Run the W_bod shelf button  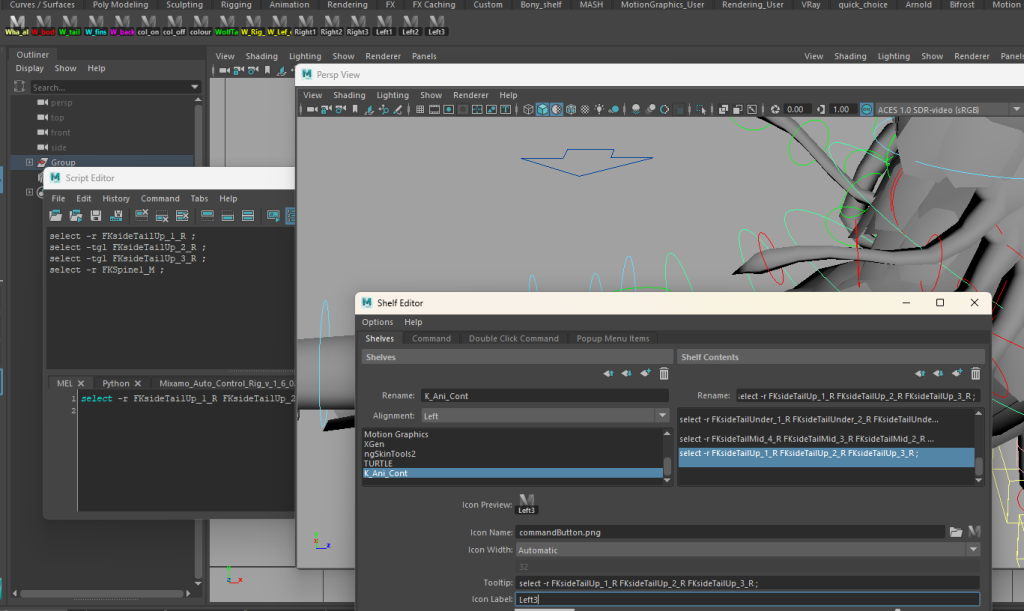(43, 25)
